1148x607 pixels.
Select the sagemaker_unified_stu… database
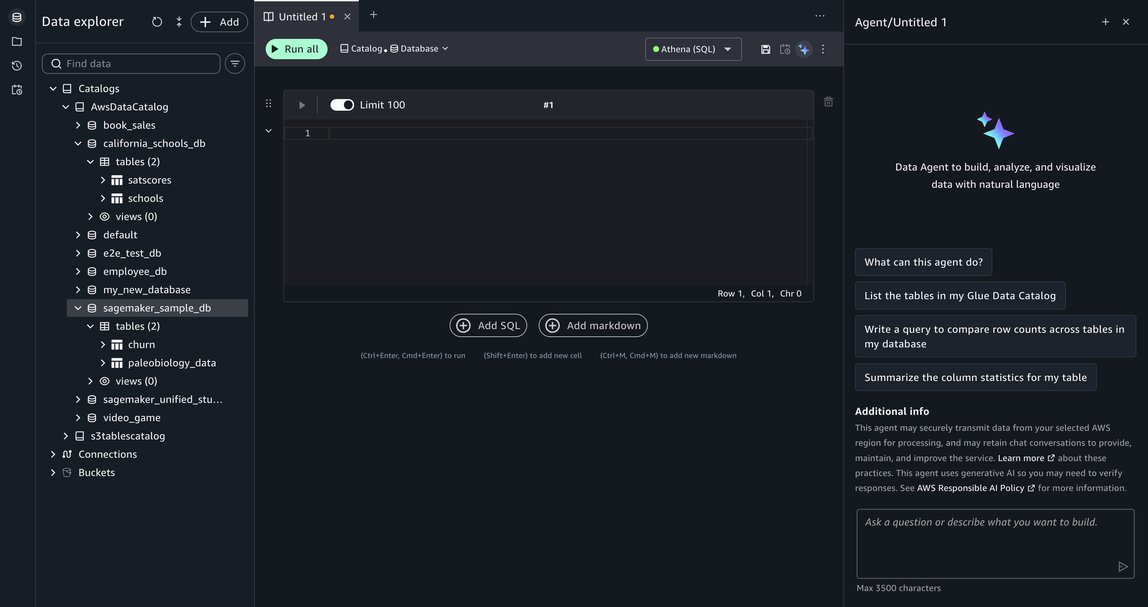point(163,400)
